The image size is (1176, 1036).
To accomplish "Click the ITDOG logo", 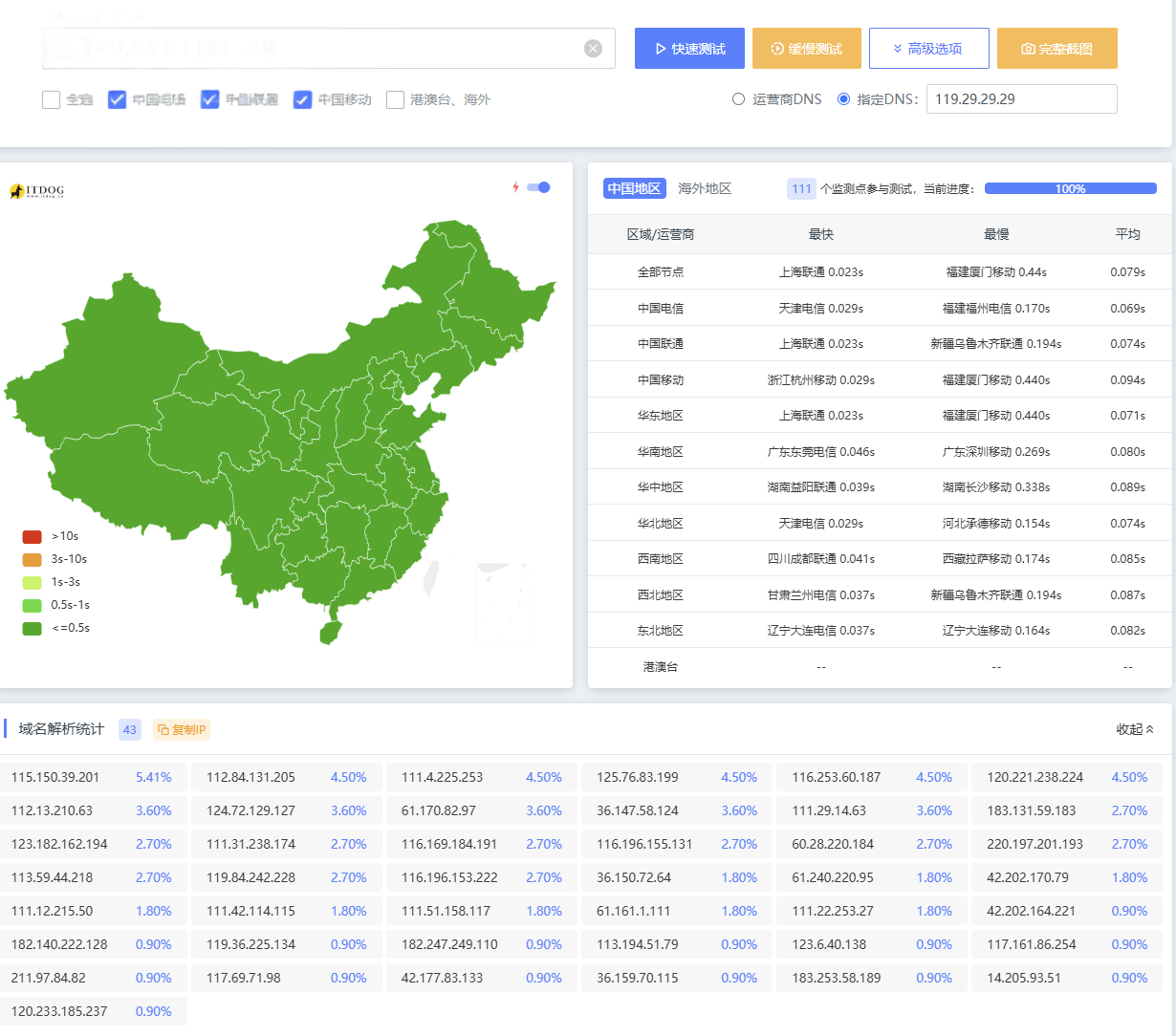I will (37, 191).
